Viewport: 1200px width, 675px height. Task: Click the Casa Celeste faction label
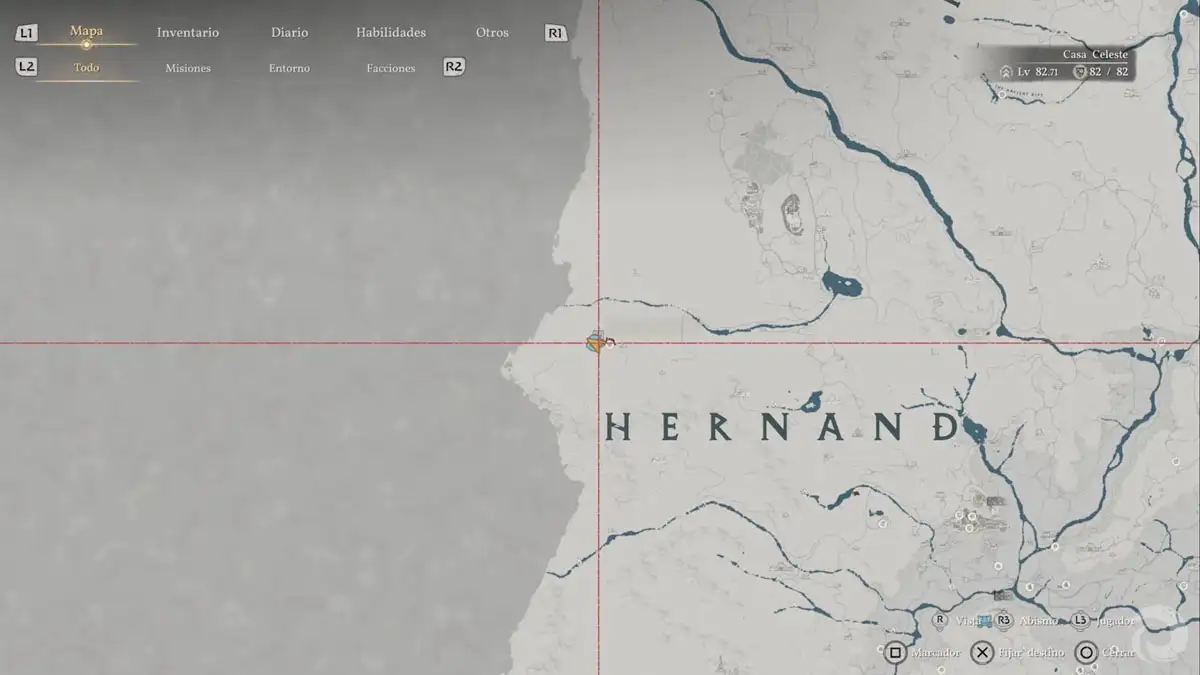(1095, 55)
